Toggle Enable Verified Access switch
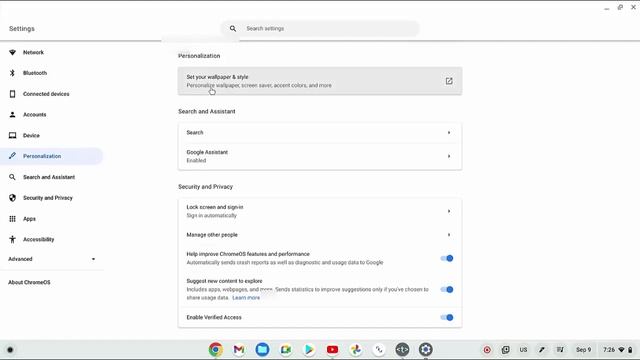This screenshot has height=360, width=640. (x=447, y=317)
